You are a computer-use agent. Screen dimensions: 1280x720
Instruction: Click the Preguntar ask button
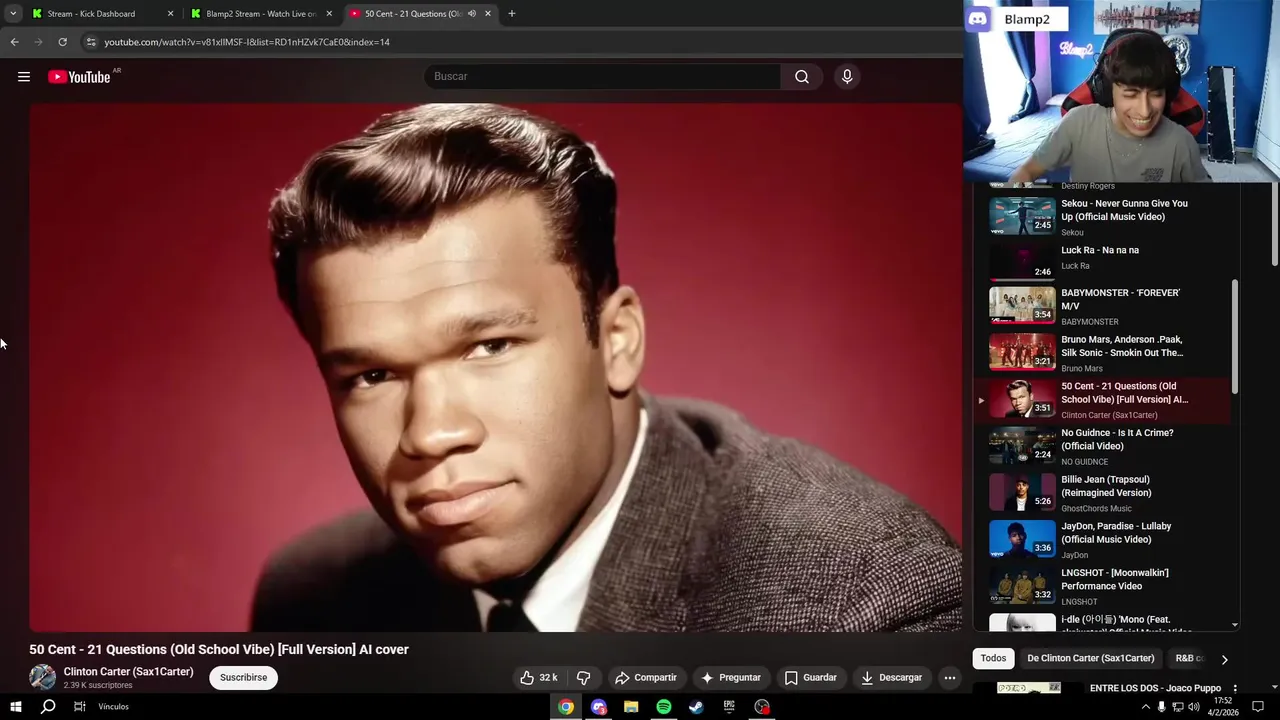731,678
